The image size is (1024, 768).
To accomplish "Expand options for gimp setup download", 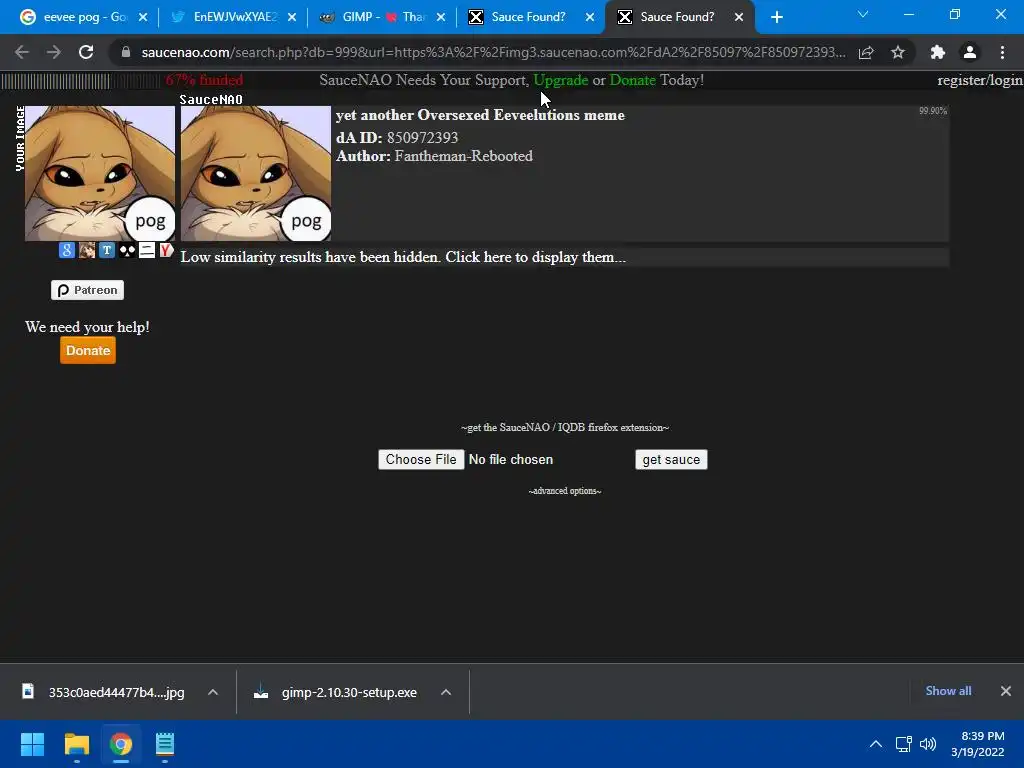I will pyautogui.click(x=446, y=692).
